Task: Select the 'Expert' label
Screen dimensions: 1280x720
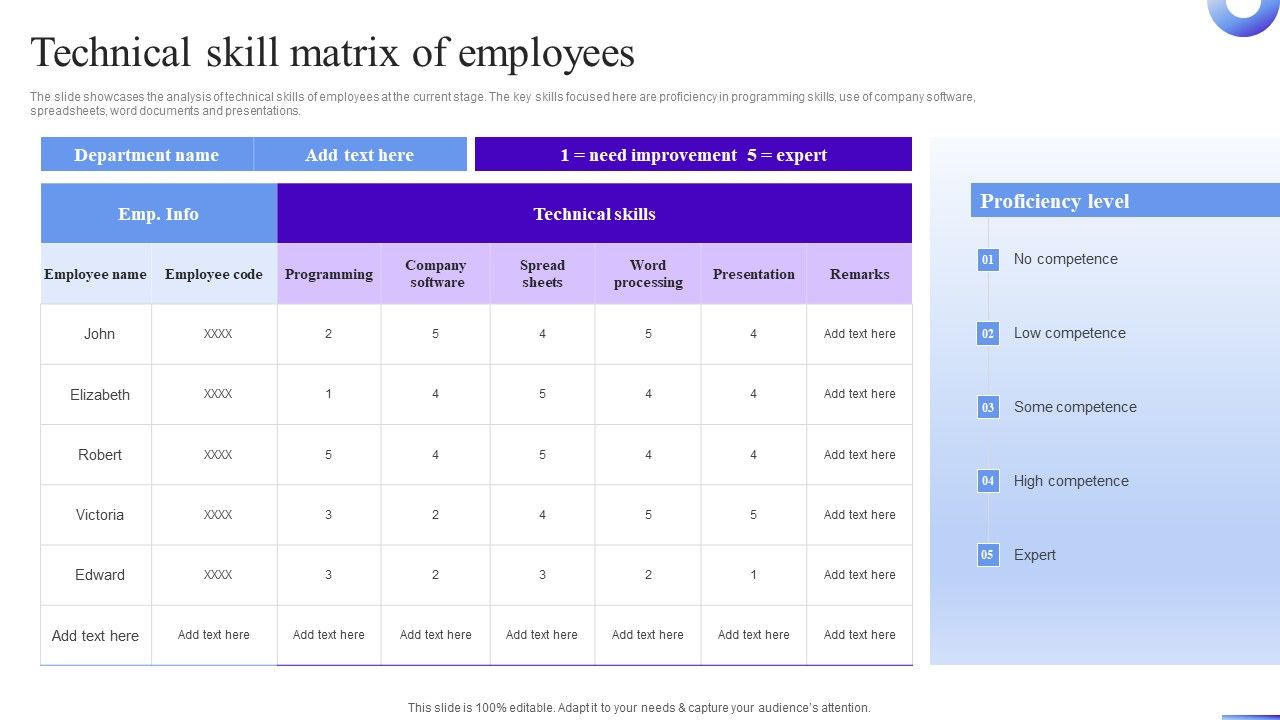Action: [x=1035, y=555]
